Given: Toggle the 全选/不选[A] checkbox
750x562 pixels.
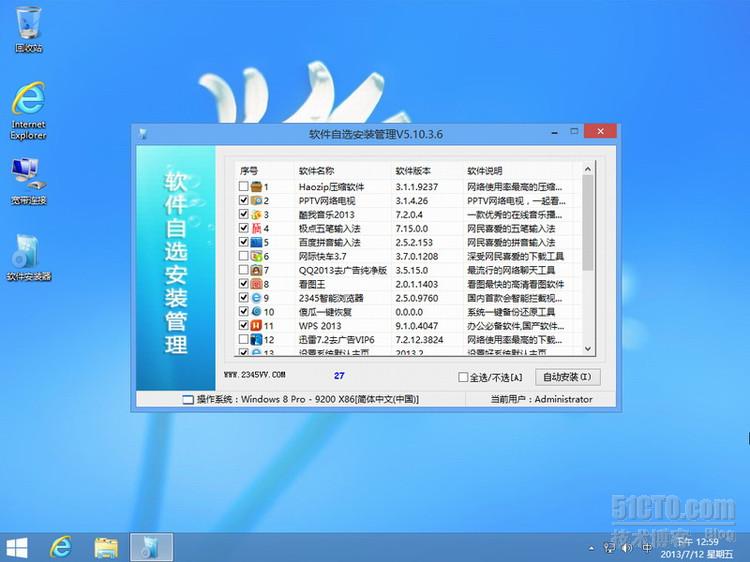Looking at the screenshot, I should point(463,377).
